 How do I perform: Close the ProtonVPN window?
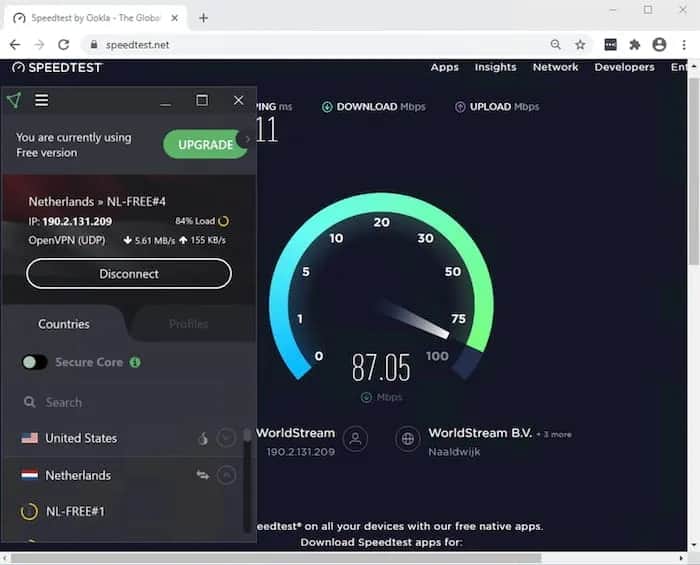(x=238, y=100)
